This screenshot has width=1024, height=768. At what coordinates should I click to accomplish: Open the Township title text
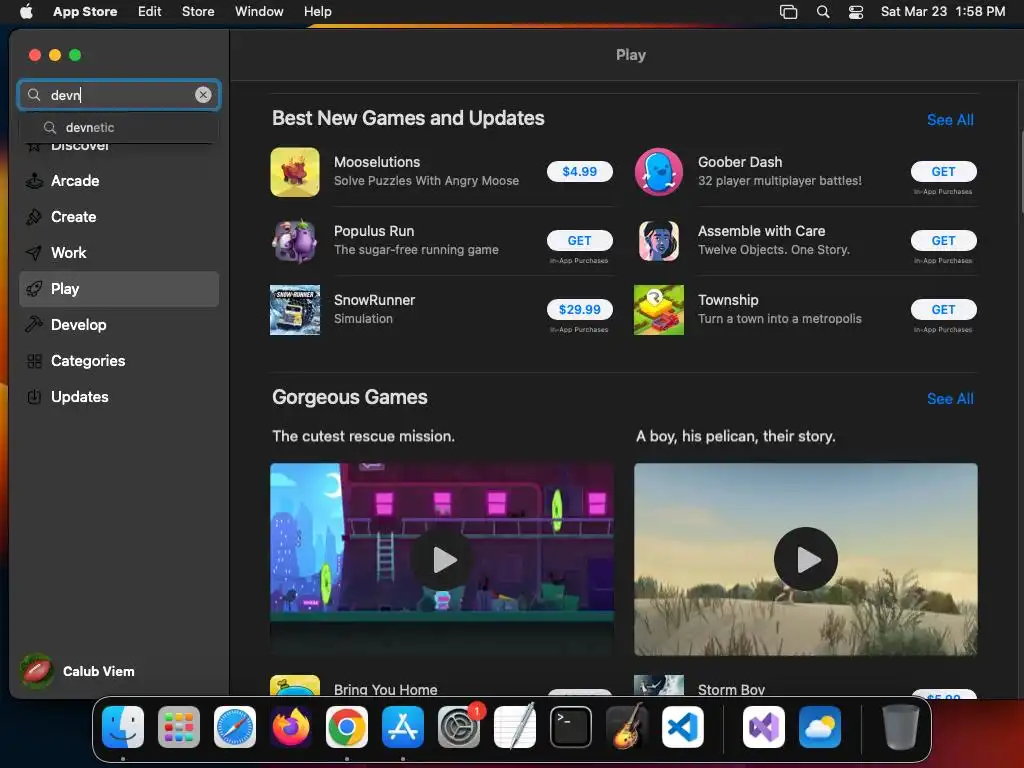tap(728, 300)
